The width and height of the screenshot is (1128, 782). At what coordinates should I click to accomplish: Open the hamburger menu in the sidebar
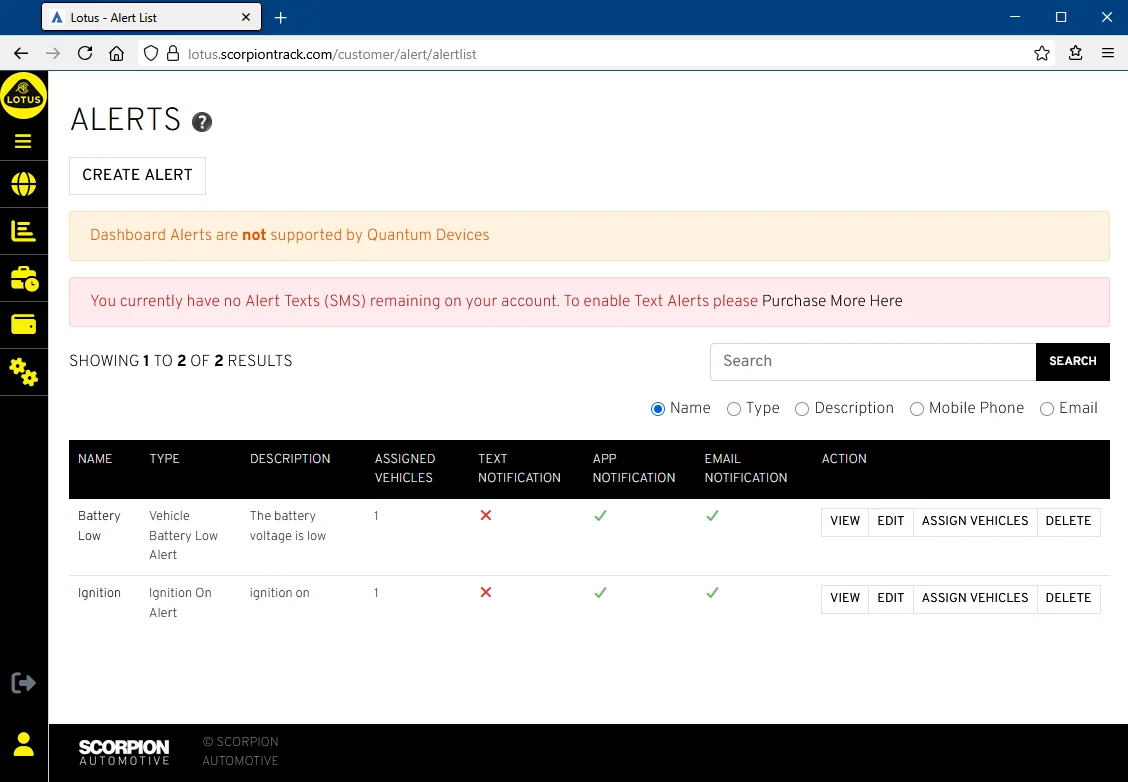tap(23, 141)
